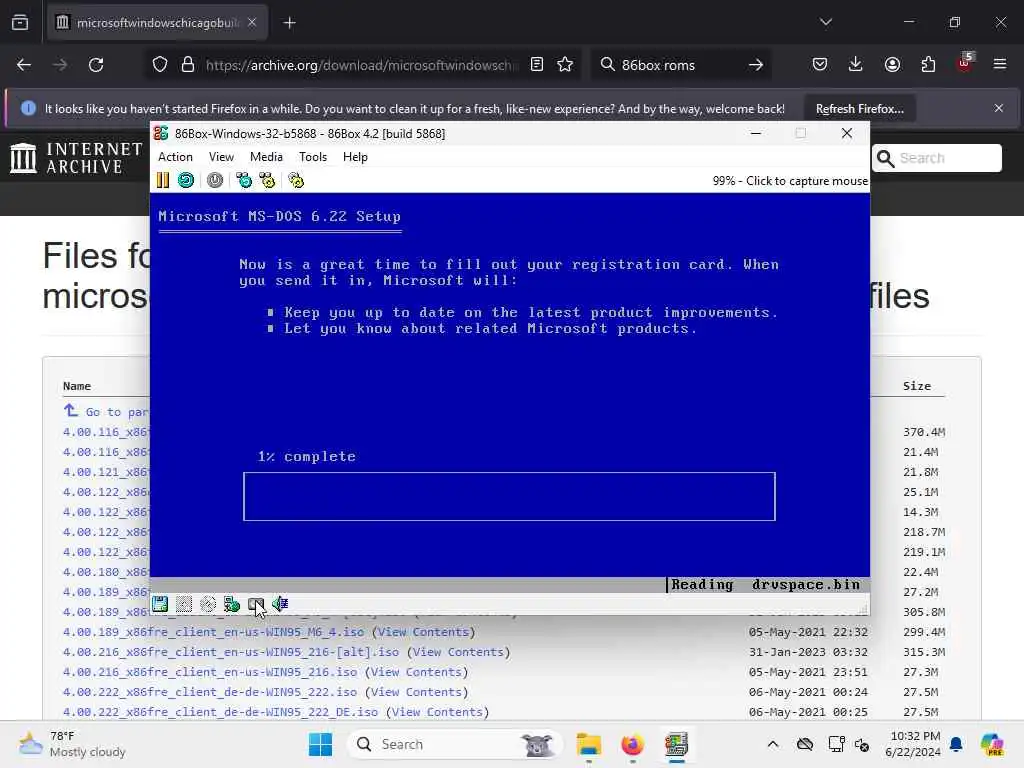This screenshot has width=1024, height=768.
Task: Open the Firefox account icon
Action: pyautogui.click(x=892, y=65)
